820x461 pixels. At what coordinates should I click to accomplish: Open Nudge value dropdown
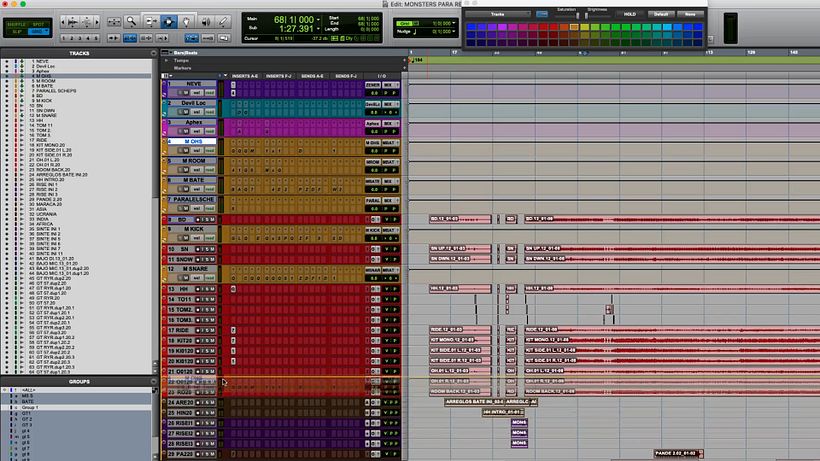453,32
